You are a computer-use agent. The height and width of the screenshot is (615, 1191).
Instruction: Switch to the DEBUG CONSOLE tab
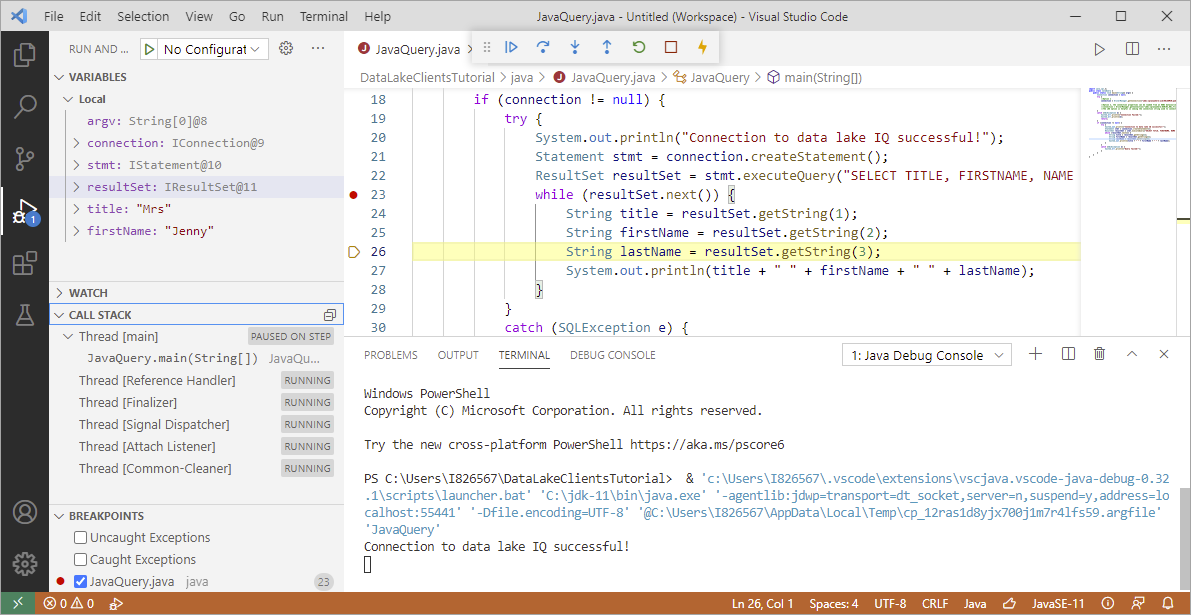click(612, 355)
